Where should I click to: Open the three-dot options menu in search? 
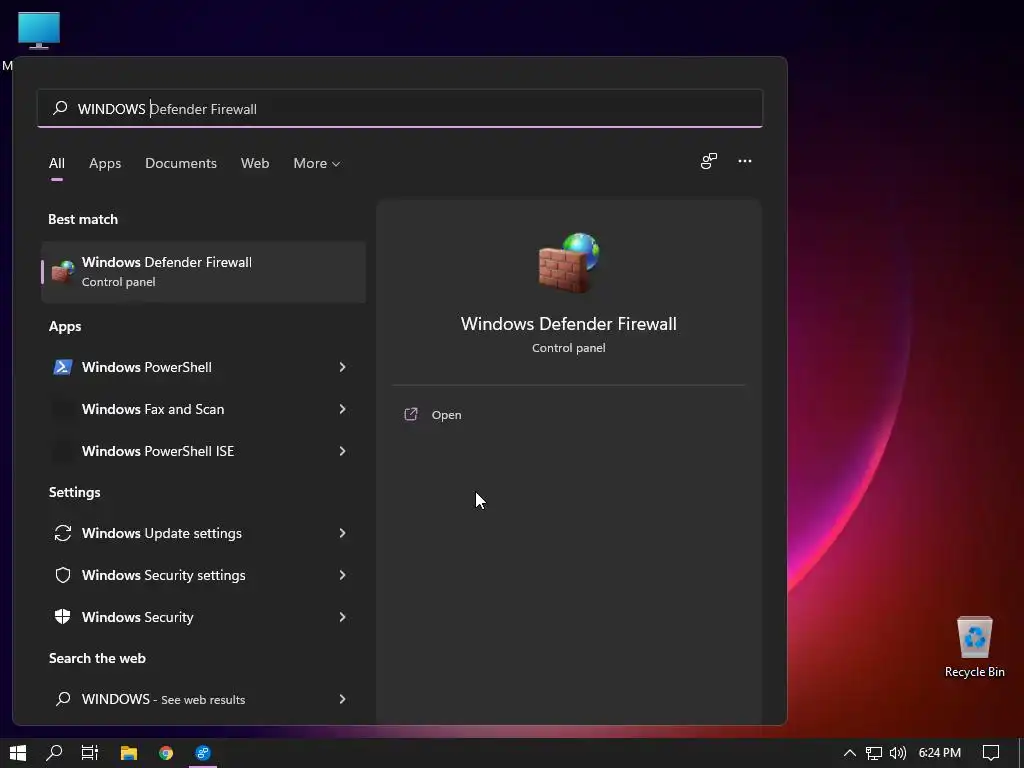(744, 161)
